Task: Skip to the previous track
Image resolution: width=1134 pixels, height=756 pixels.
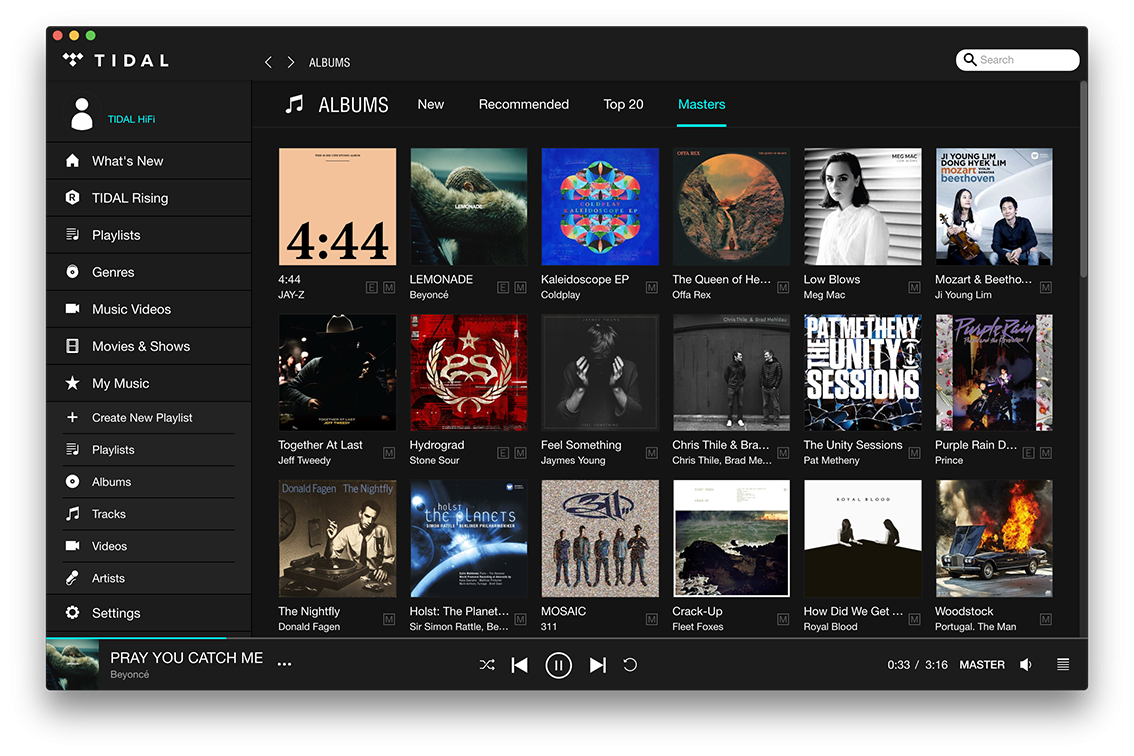Action: 520,665
